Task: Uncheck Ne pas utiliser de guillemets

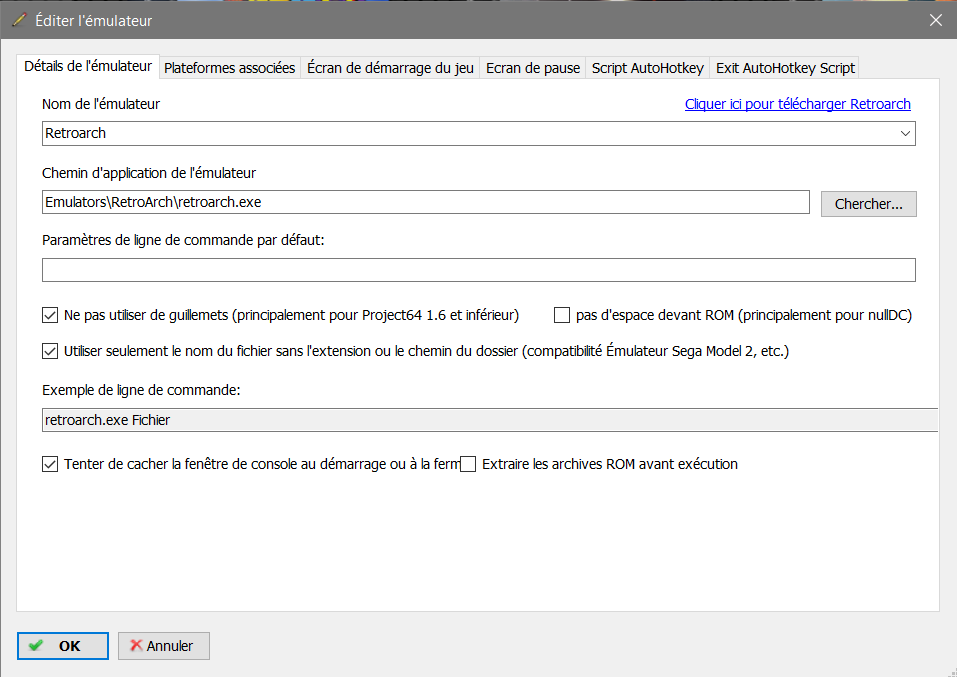Action: point(50,315)
